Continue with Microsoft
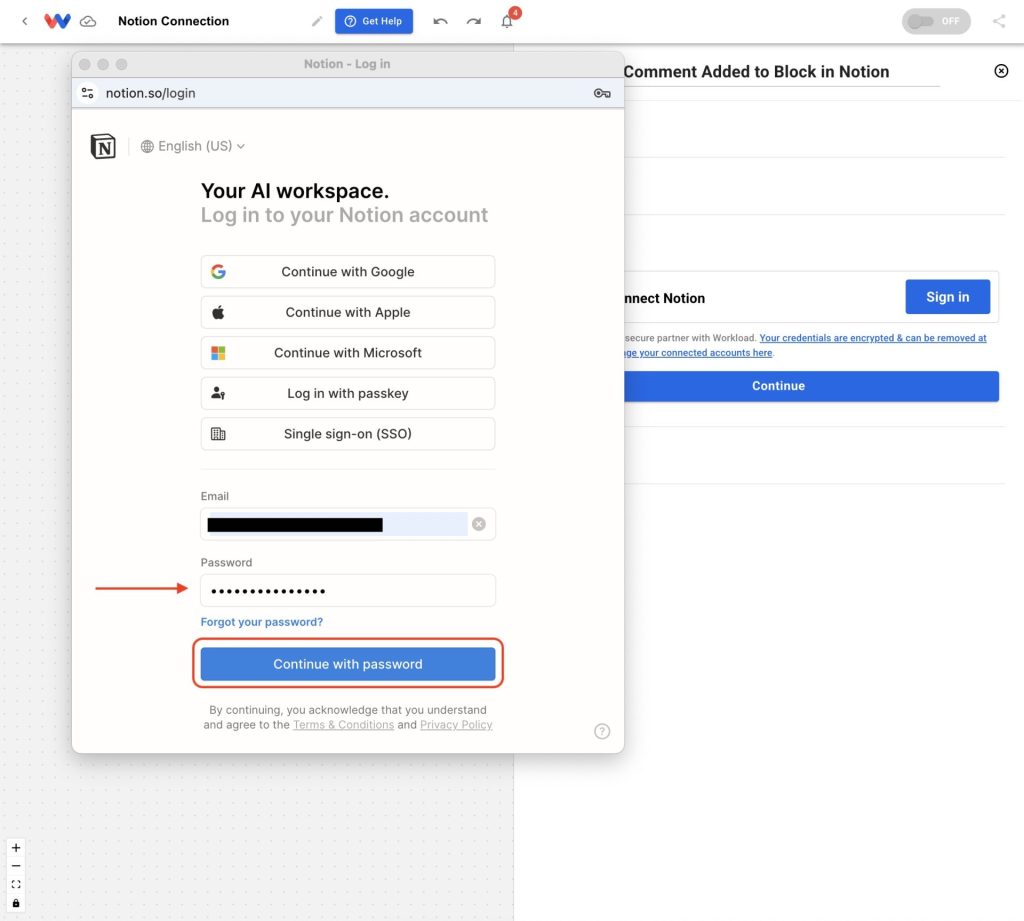 tap(347, 353)
